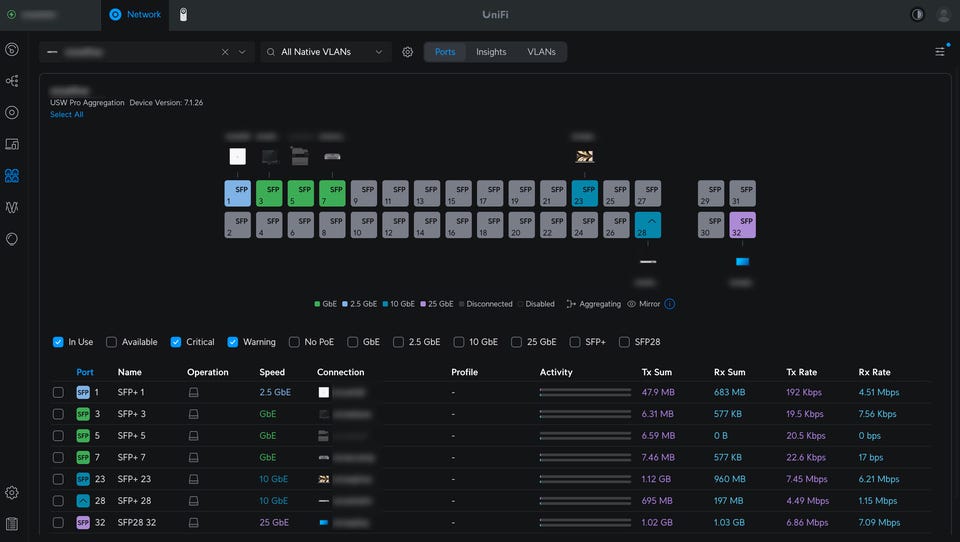Click the Mirror info icon
The height and width of the screenshot is (542, 960).
coord(670,304)
